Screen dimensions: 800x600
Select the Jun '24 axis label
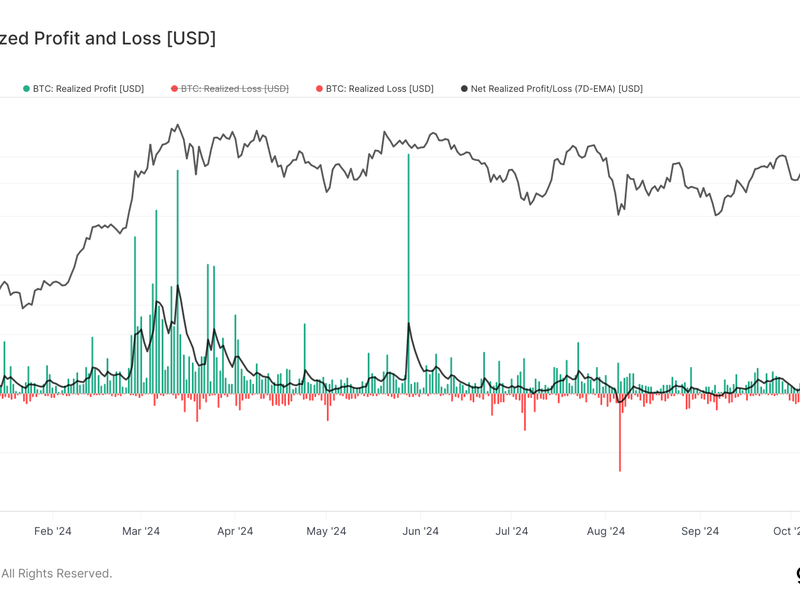point(420,531)
